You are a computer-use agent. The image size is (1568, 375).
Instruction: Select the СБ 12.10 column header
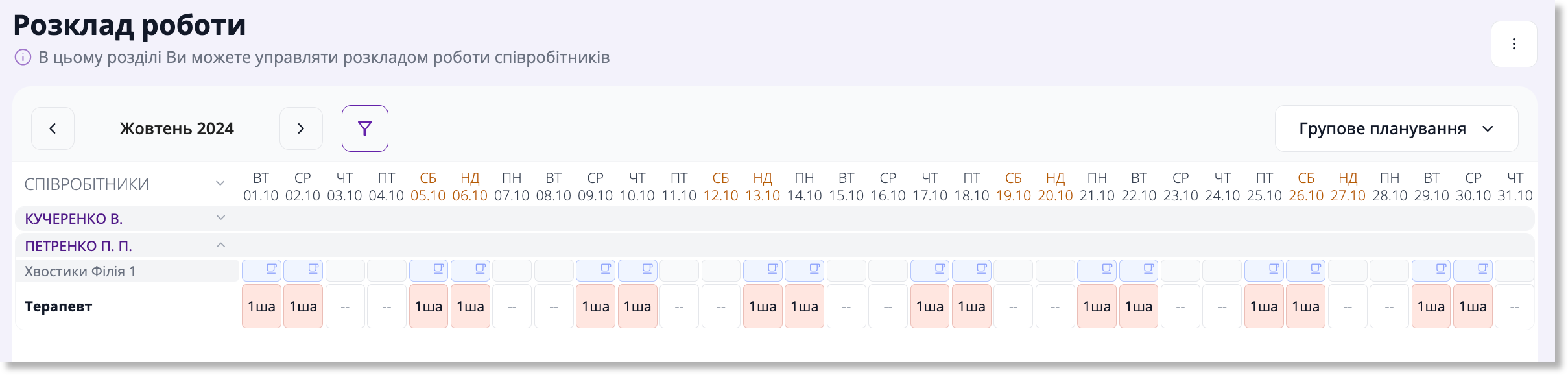tap(720, 187)
